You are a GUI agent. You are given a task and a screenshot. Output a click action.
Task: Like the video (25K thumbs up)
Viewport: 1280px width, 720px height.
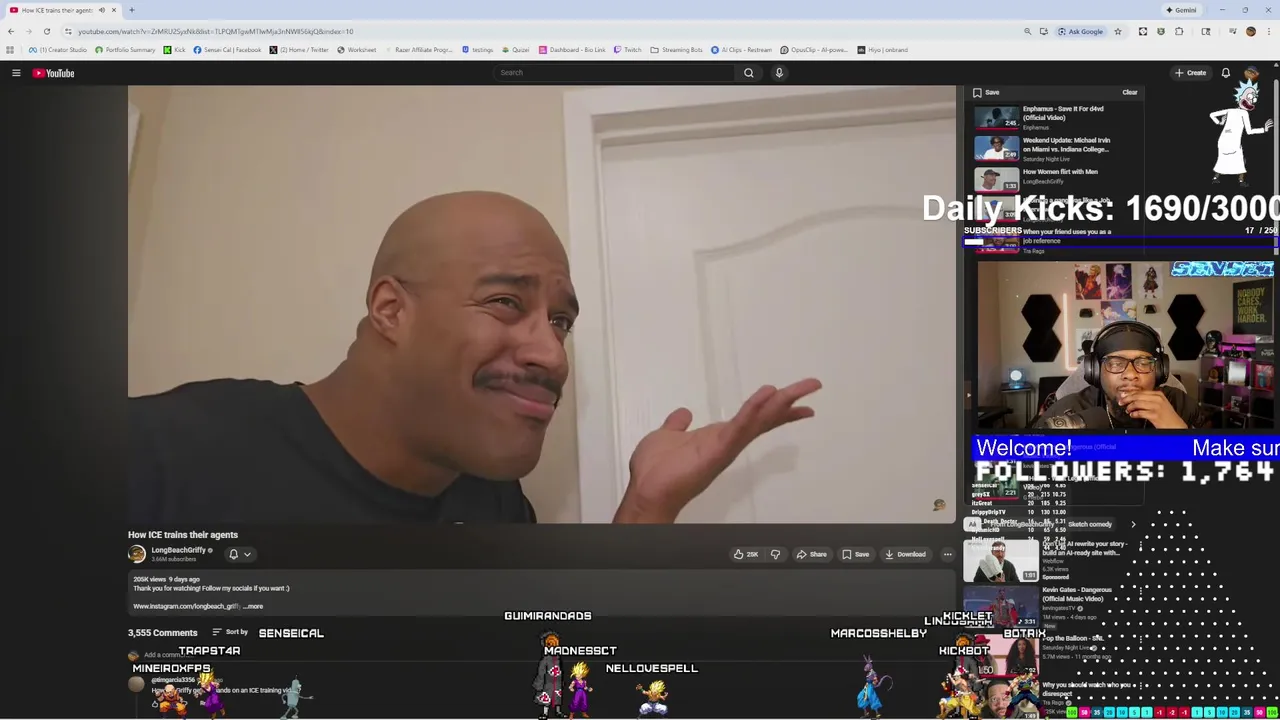pos(745,554)
